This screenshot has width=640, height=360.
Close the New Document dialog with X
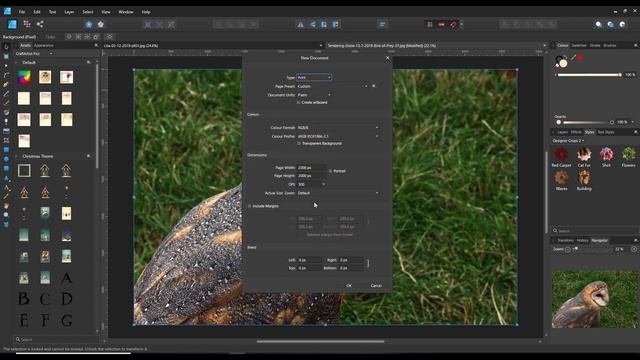click(x=387, y=58)
